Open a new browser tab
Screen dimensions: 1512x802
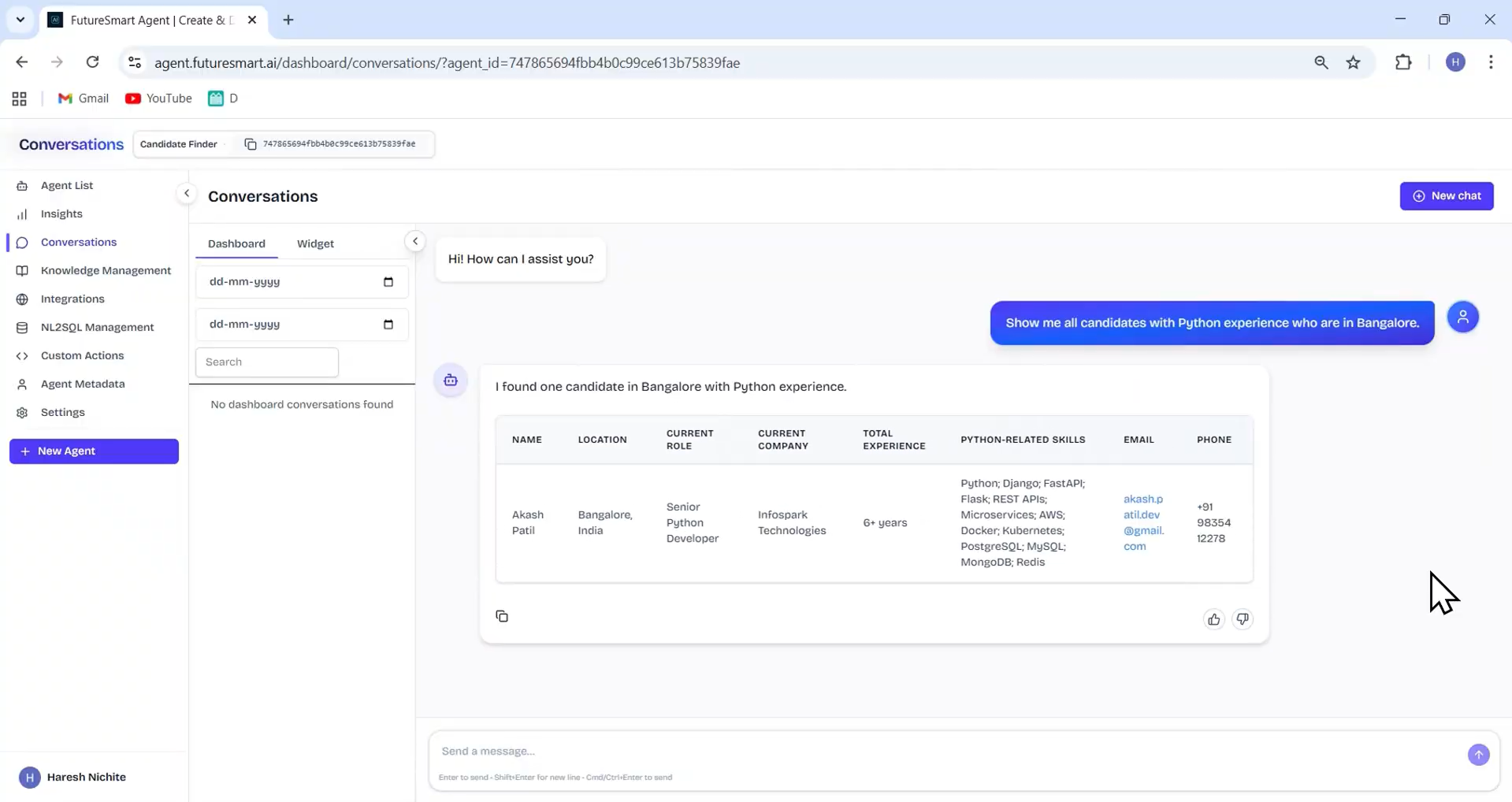click(288, 20)
